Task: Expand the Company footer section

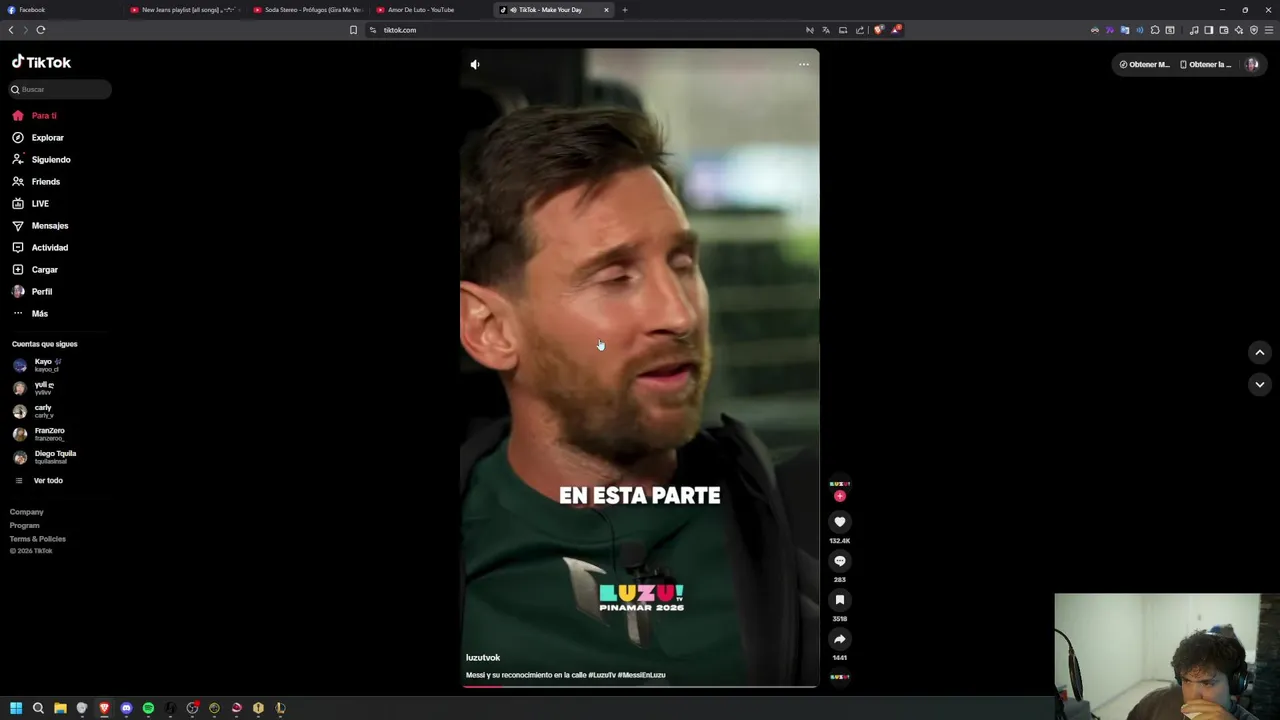Action: 27,512
